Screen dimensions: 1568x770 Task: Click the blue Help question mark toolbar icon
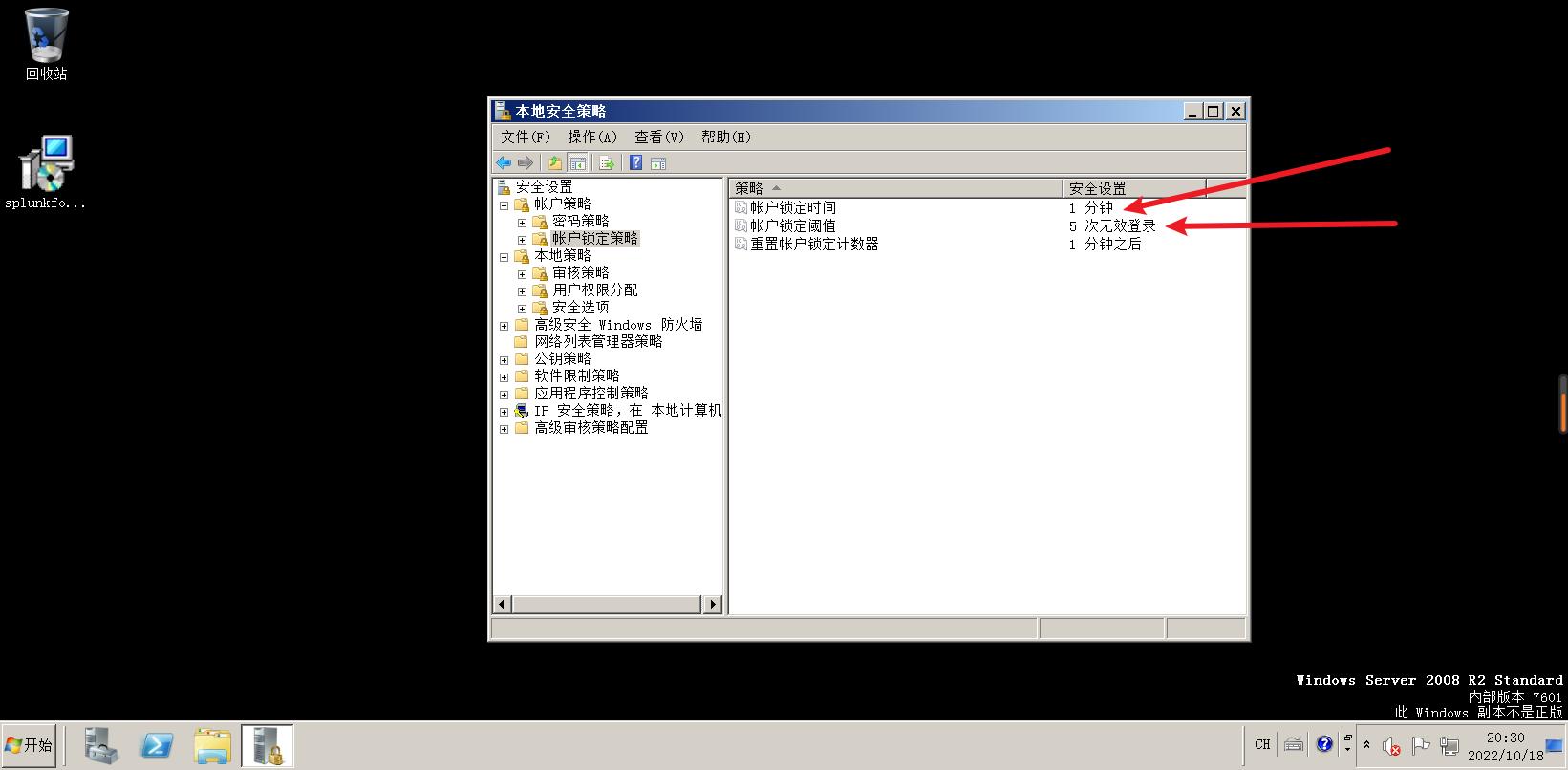tap(635, 162)
